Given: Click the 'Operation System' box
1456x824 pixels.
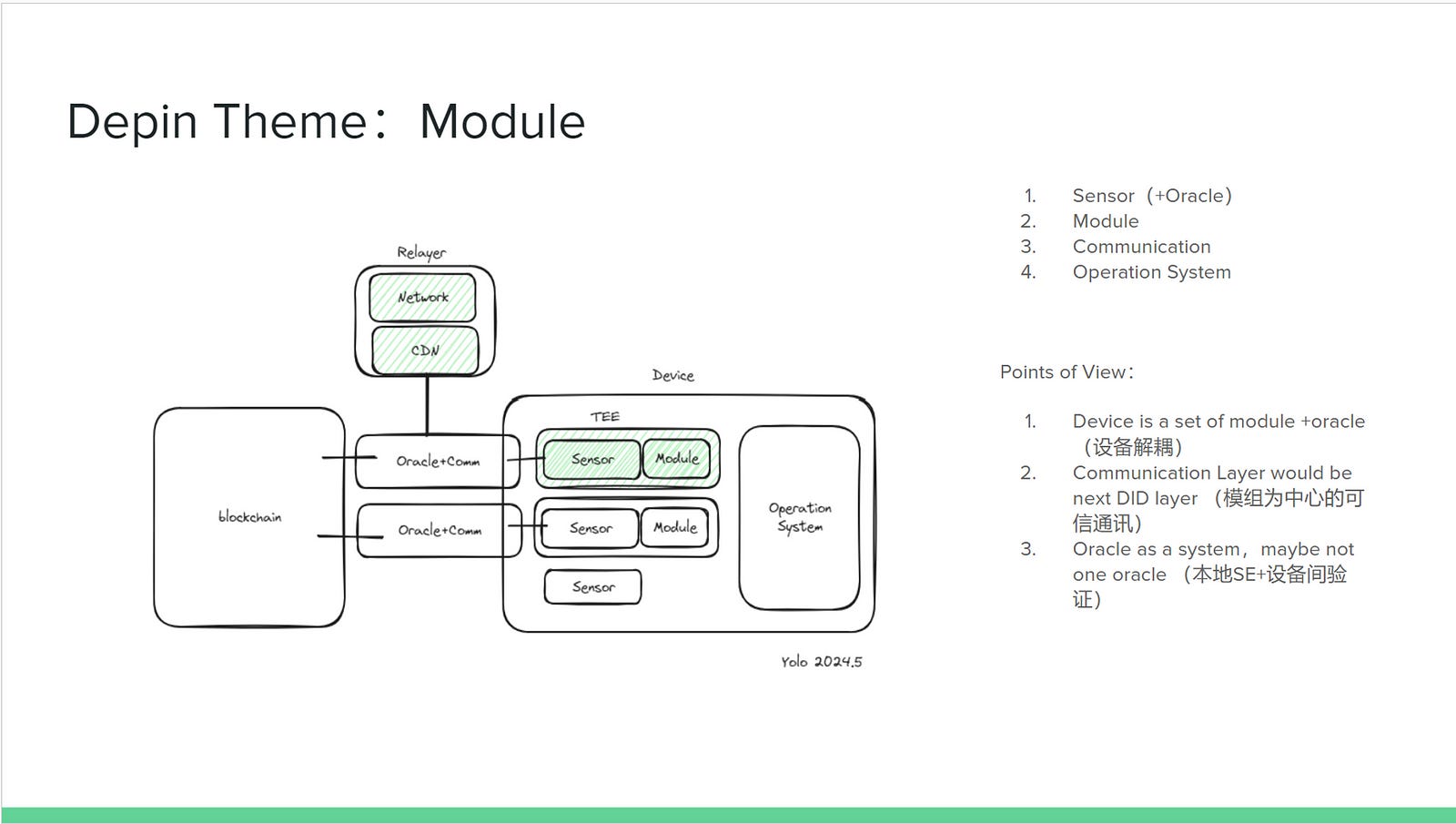Looking at the screenshot, I should click(x=800, y=517).
